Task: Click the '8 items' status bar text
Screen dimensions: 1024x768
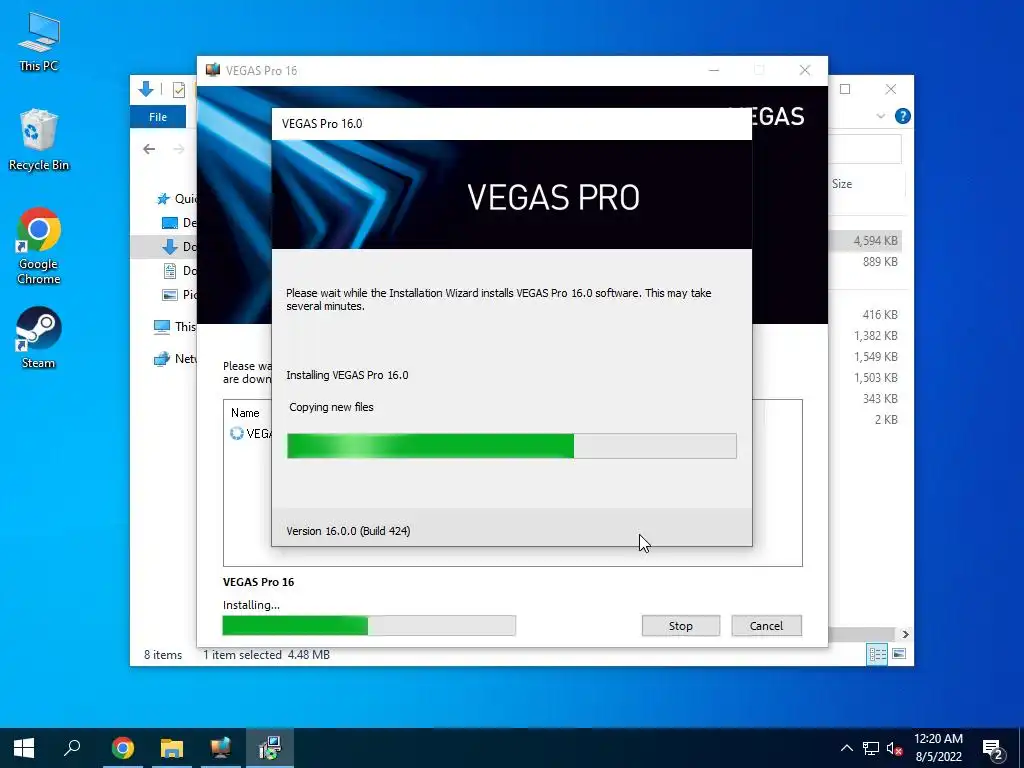Action: pos(163,655)
